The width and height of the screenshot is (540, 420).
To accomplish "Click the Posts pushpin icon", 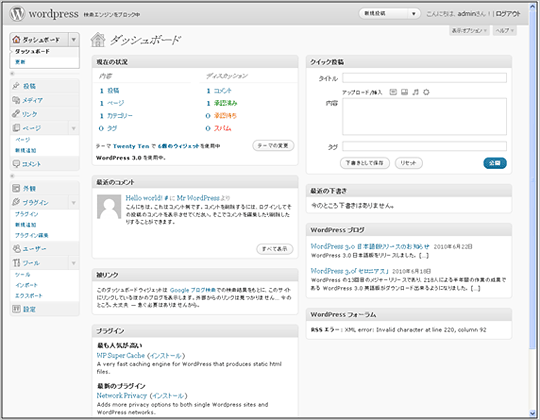I will pyautogui.click(x=16, y=86).
